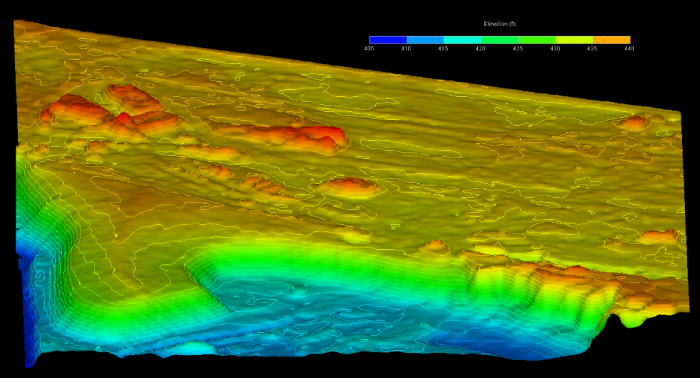Click the 405 tick label on the legend
Image resolution: width=700 pixels, height=378 pixels.
[x=369, y=49]
